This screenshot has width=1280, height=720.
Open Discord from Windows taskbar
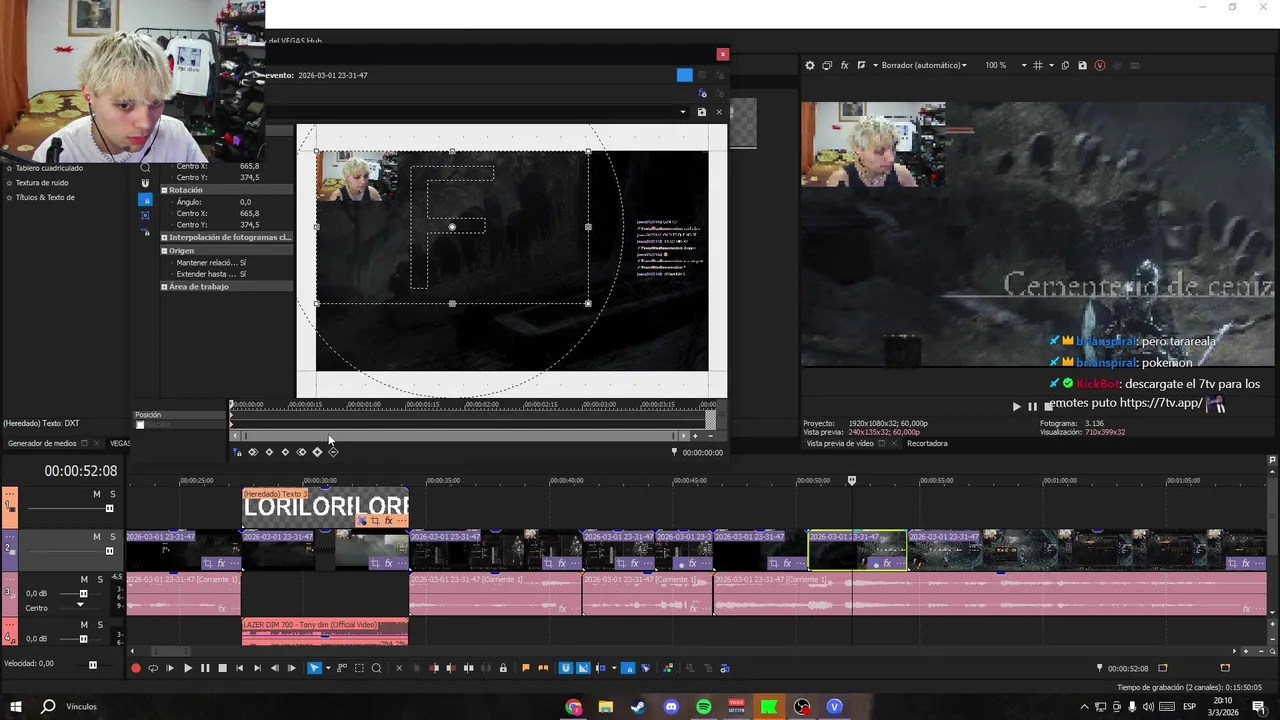(671, 707)
